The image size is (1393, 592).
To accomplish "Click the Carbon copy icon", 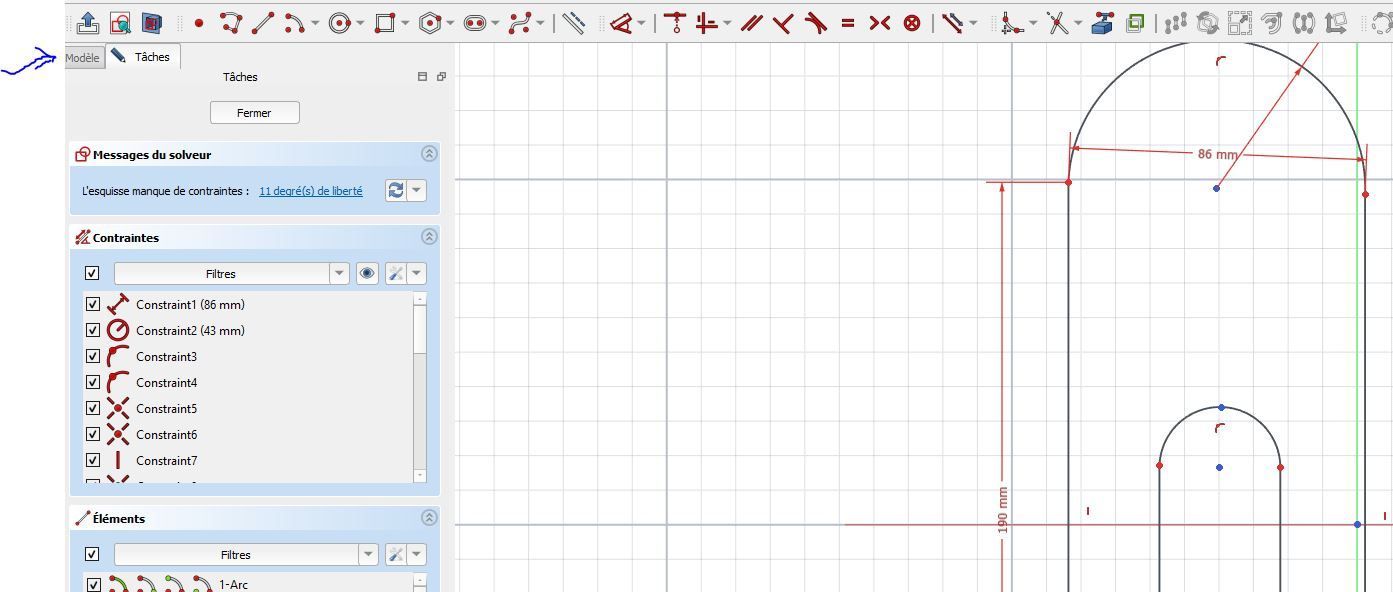I will 1134,22.
